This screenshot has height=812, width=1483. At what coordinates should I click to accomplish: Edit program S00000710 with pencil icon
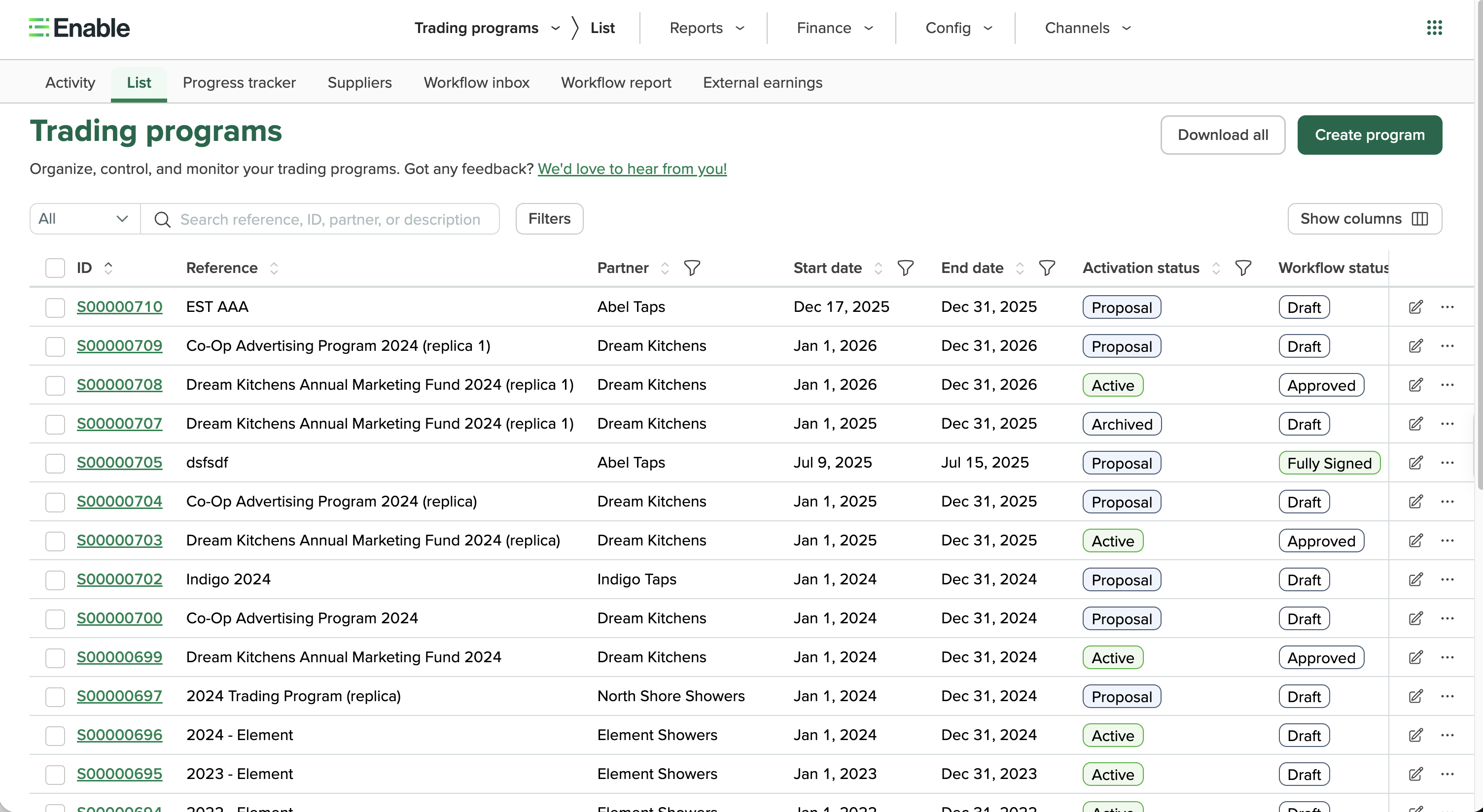(x=1415, y=307)
